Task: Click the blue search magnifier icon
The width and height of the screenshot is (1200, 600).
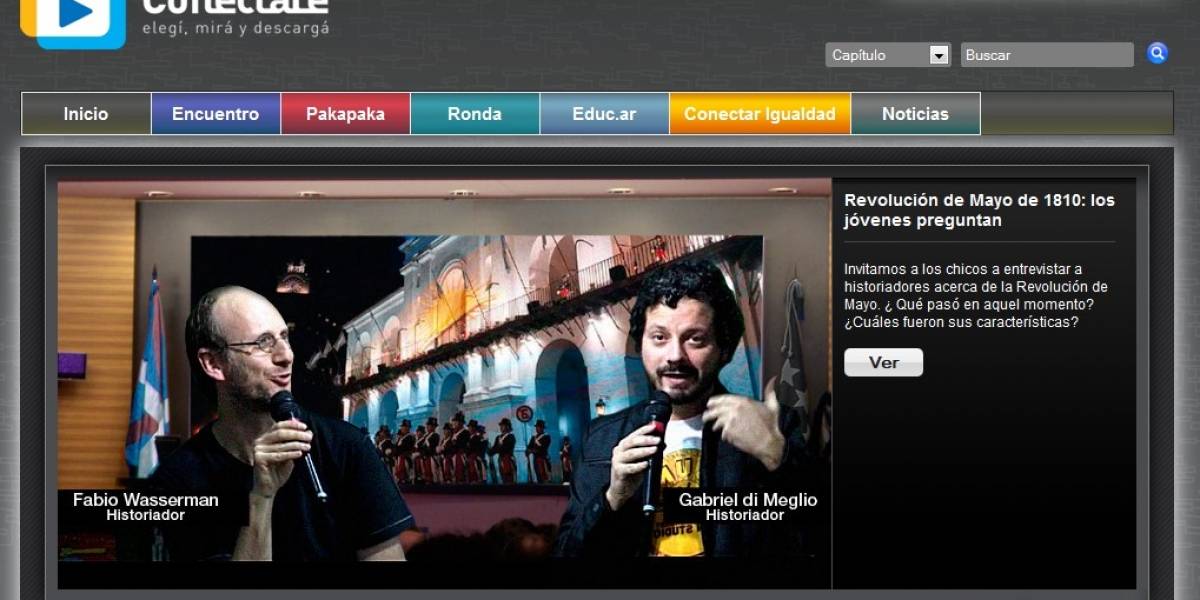Action: 1157,54
